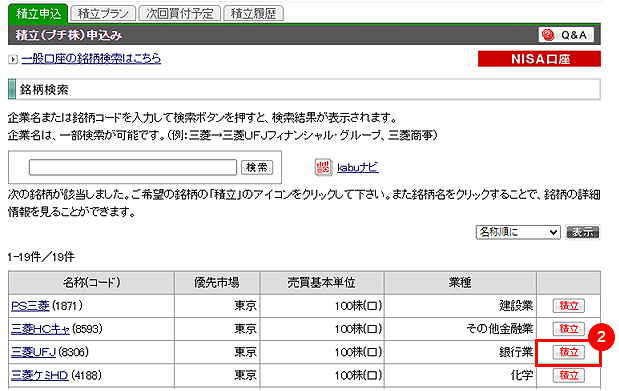Open the 次回買付予定 tab
Image resolution: width=619 pixels, height=391 pixels.
pos(180,14)
